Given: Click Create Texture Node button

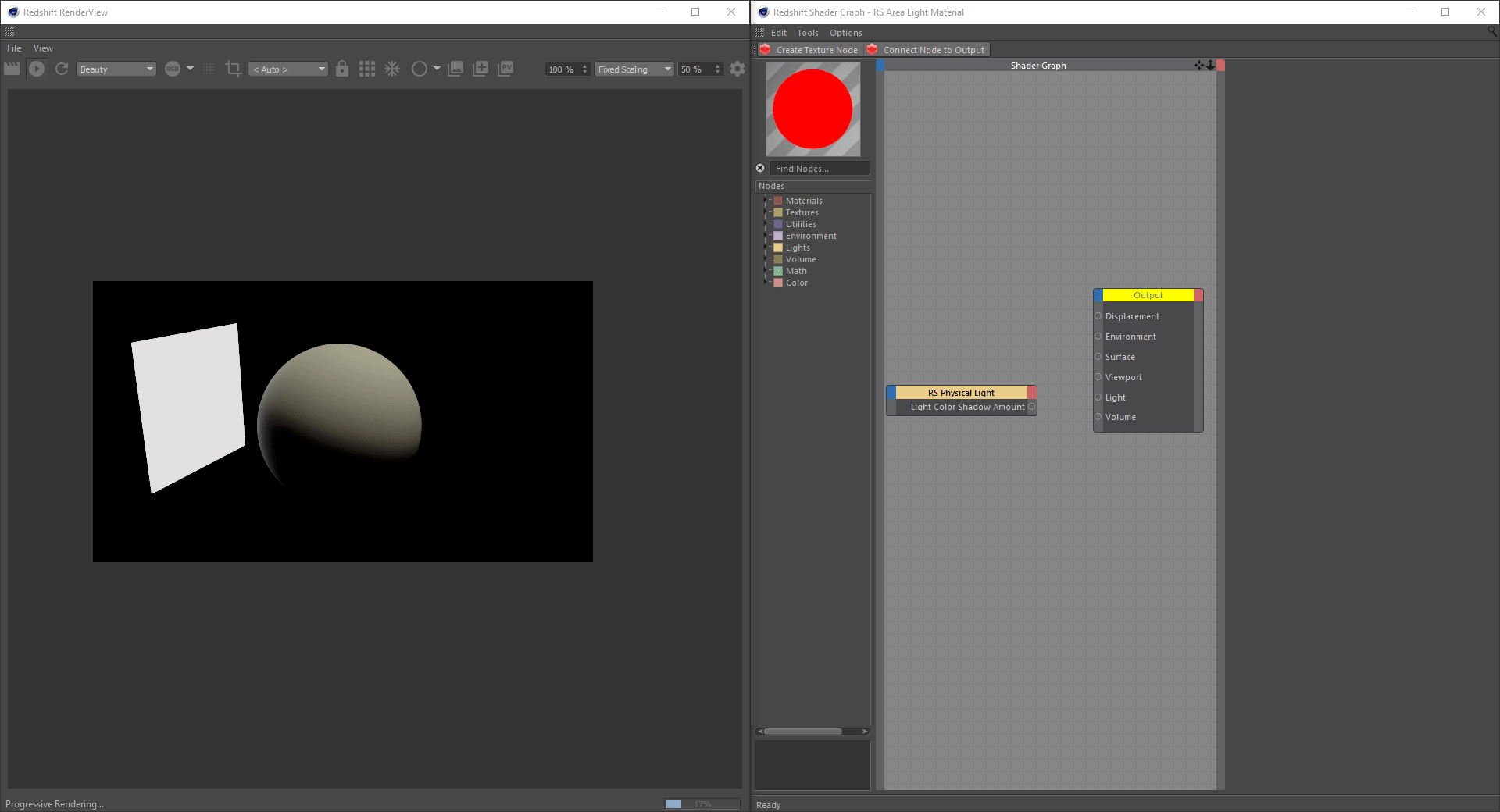Looking at the screenshot, I should click(809, 50).
